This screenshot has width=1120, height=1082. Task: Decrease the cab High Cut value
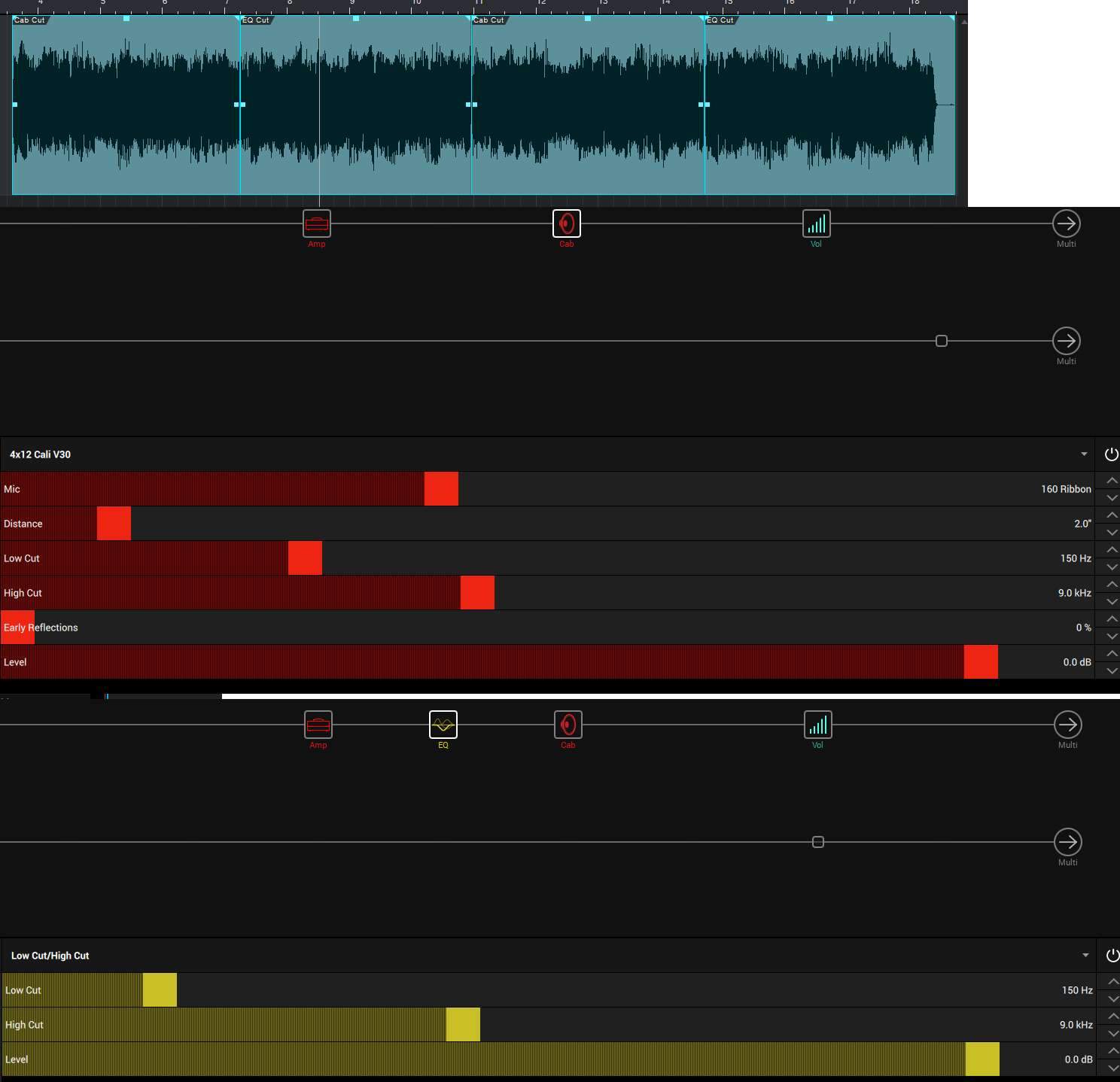pyautogui.click(x=1112, y=601)
